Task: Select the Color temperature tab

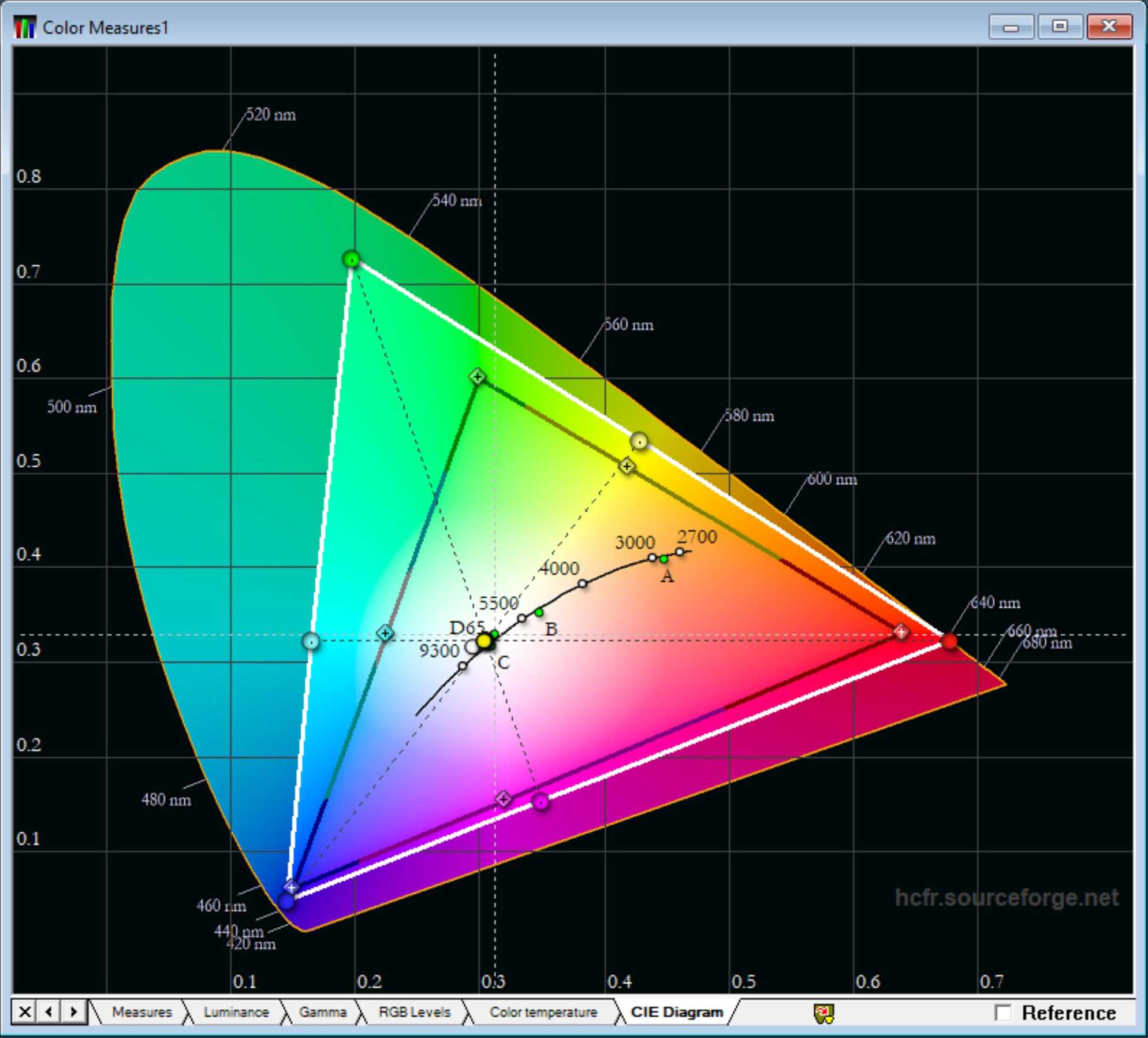Action: coord(543,1012)
